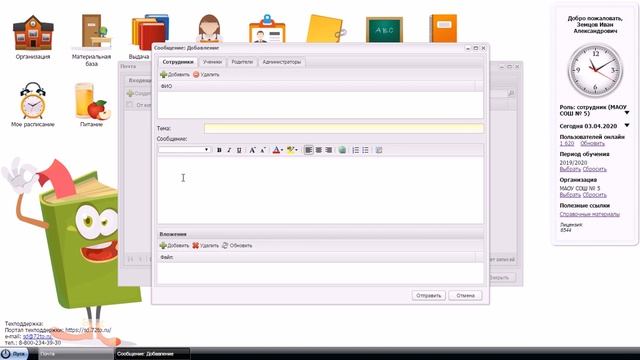Image resolution: width=640 pixels, height=360 pixels.
Task: Open the 1 620 online users link
Action: tap(567, 144)
